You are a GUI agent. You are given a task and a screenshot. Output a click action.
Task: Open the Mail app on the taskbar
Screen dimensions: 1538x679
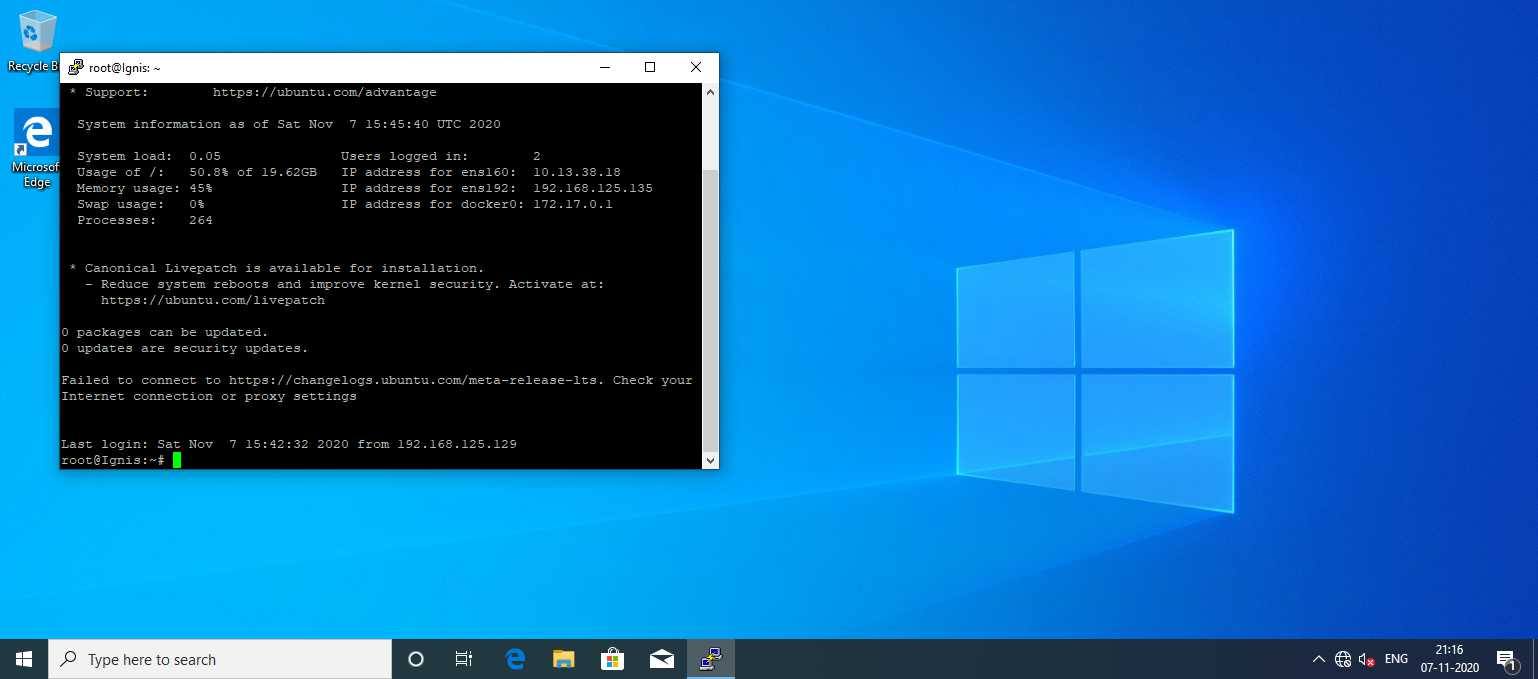(662, 659)
